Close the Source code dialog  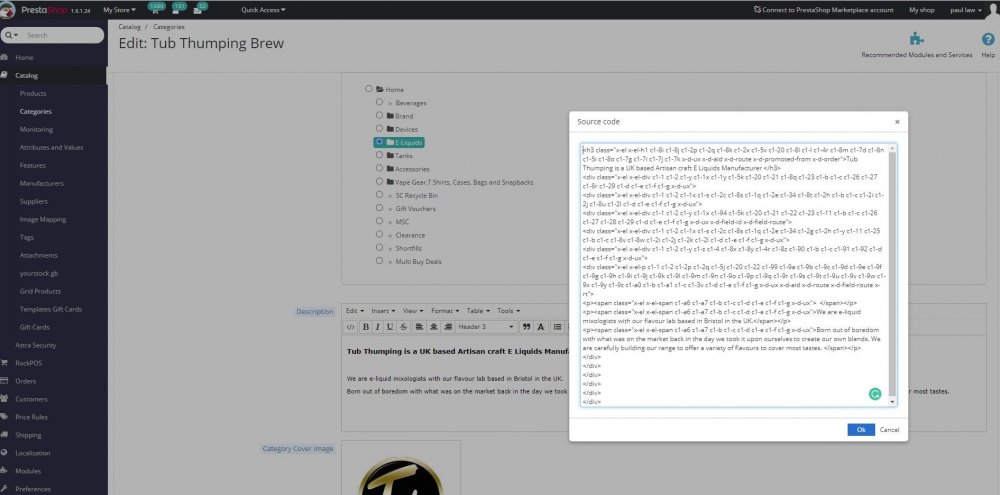pos(897,122)
